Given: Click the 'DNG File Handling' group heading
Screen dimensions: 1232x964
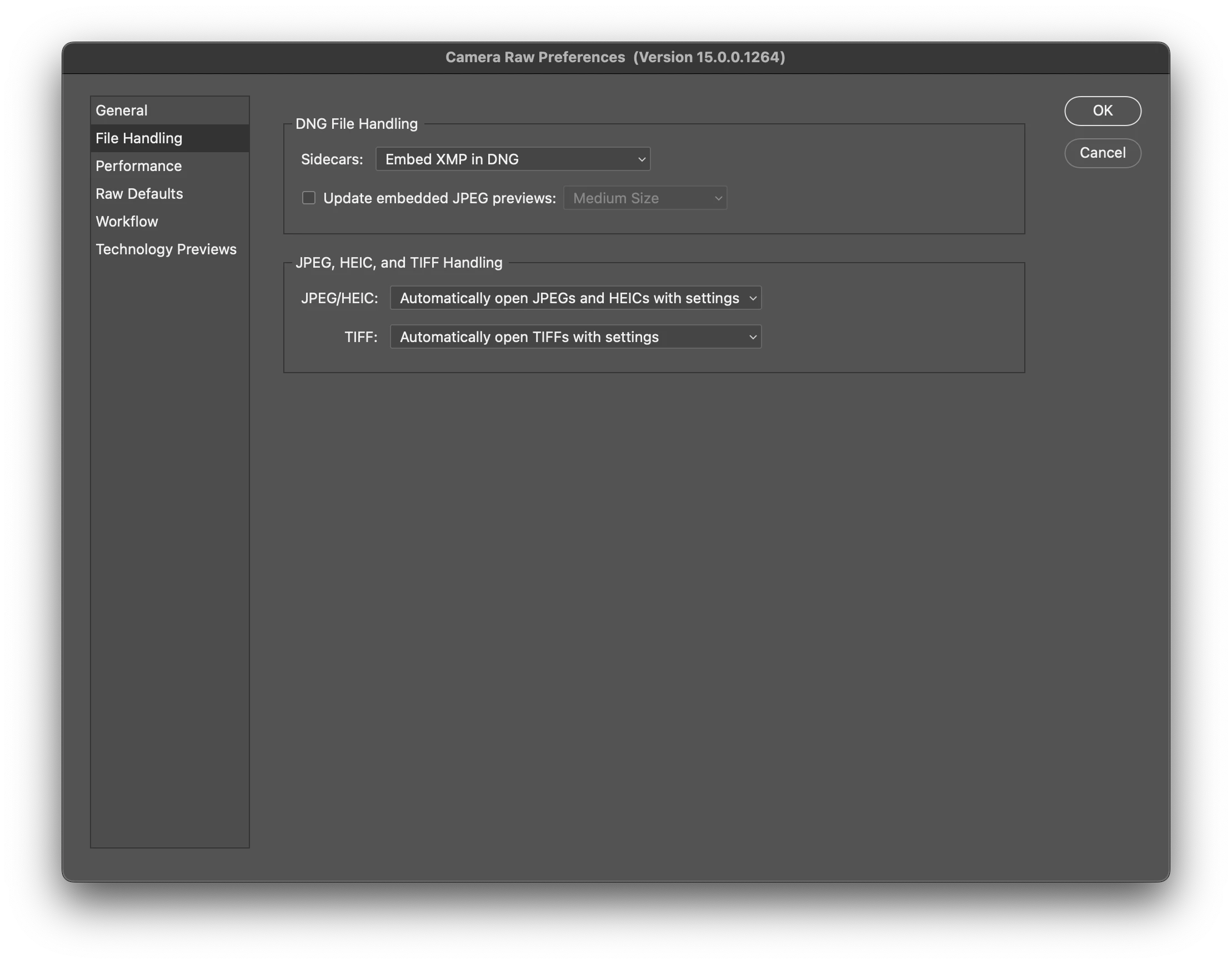Looking at the screenshot, I should pyautogui.click(x=356, y=124).
